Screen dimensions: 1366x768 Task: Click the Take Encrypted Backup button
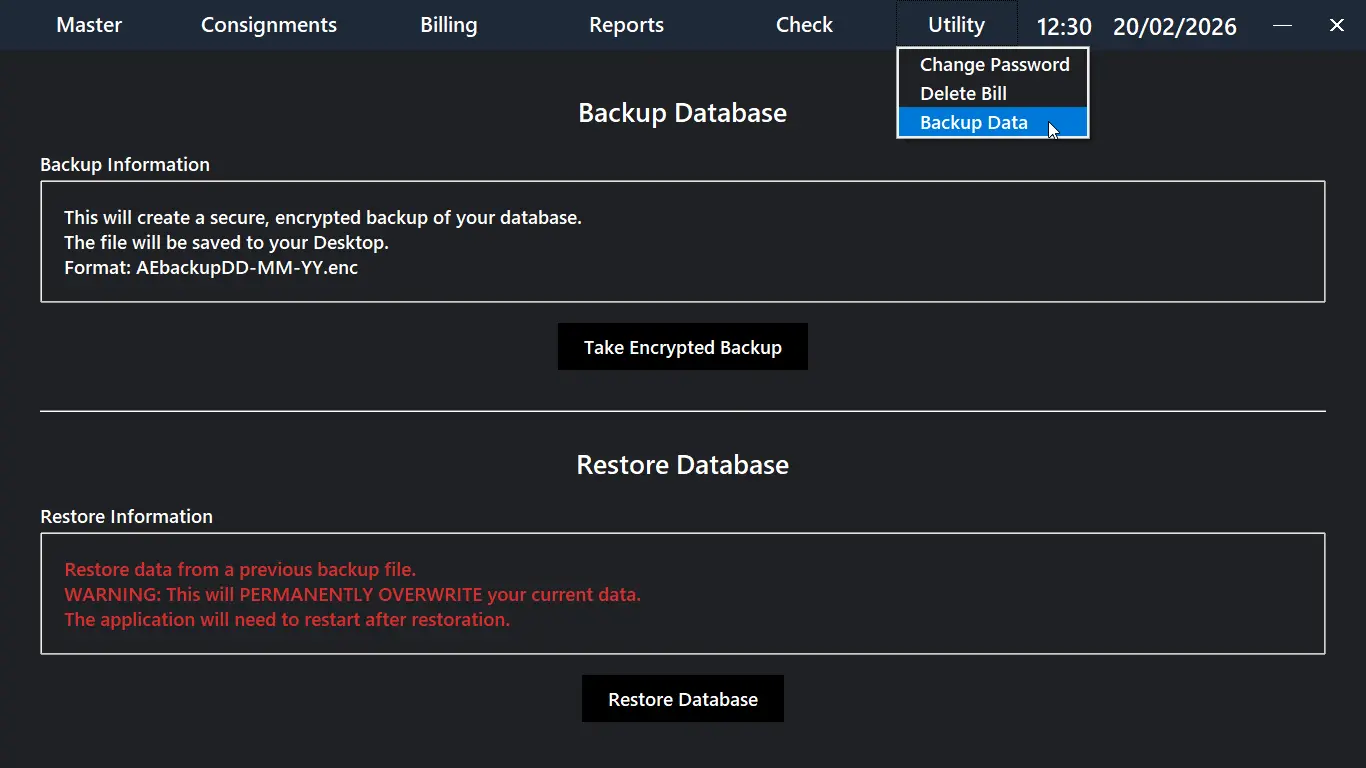click(683, 347)
